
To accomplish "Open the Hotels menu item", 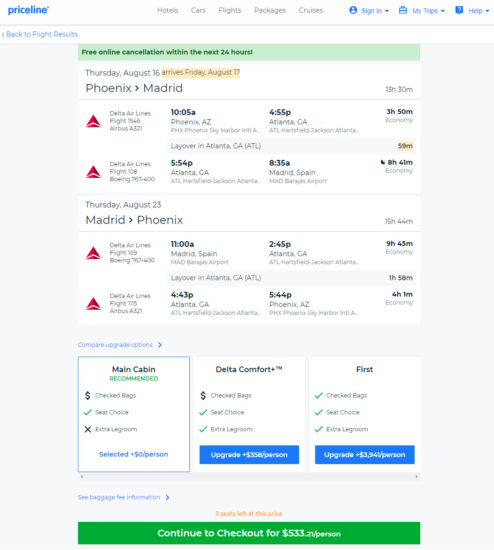I will click(167, 10).
